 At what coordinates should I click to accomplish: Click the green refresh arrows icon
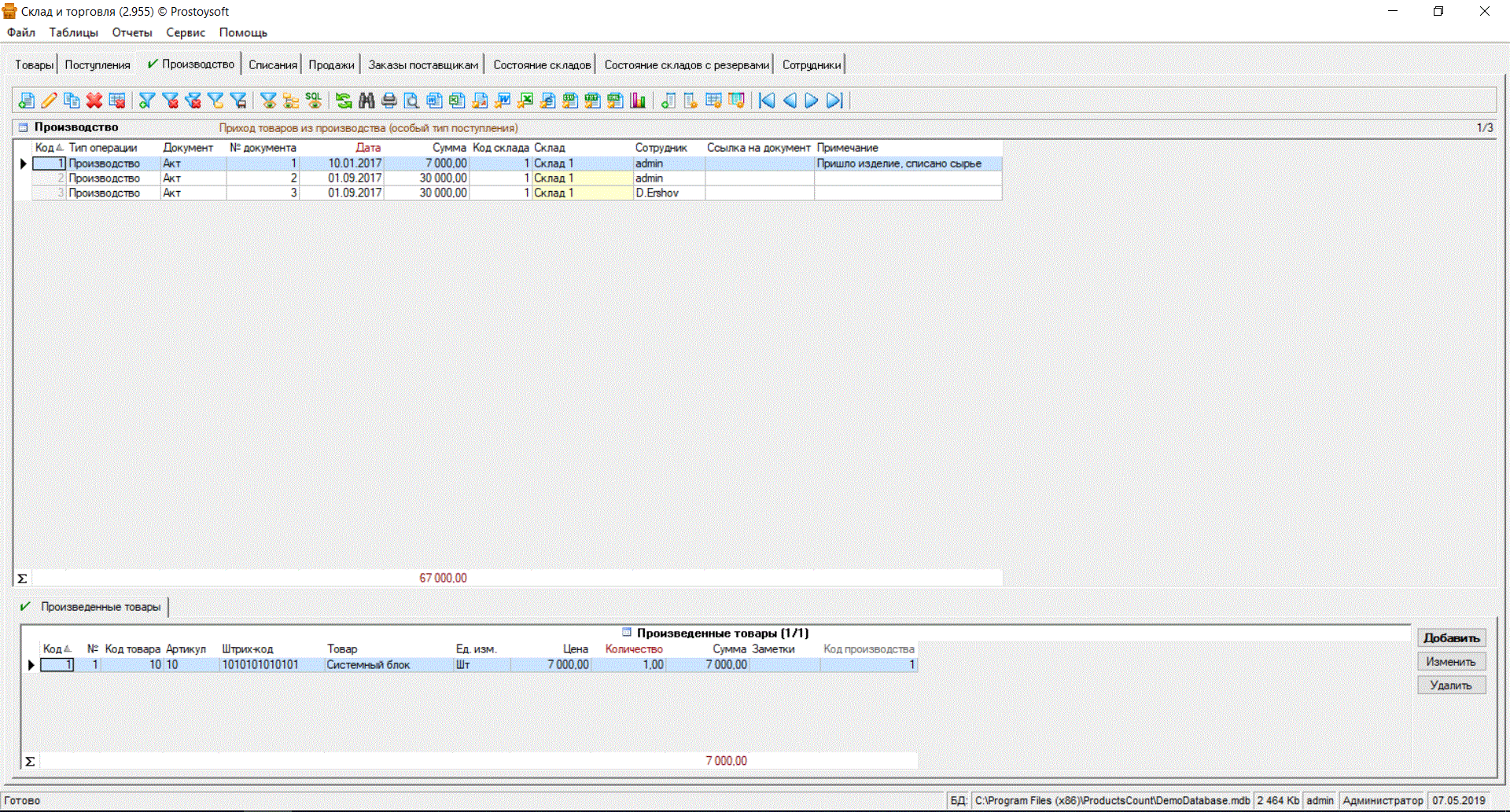[344, 101]
